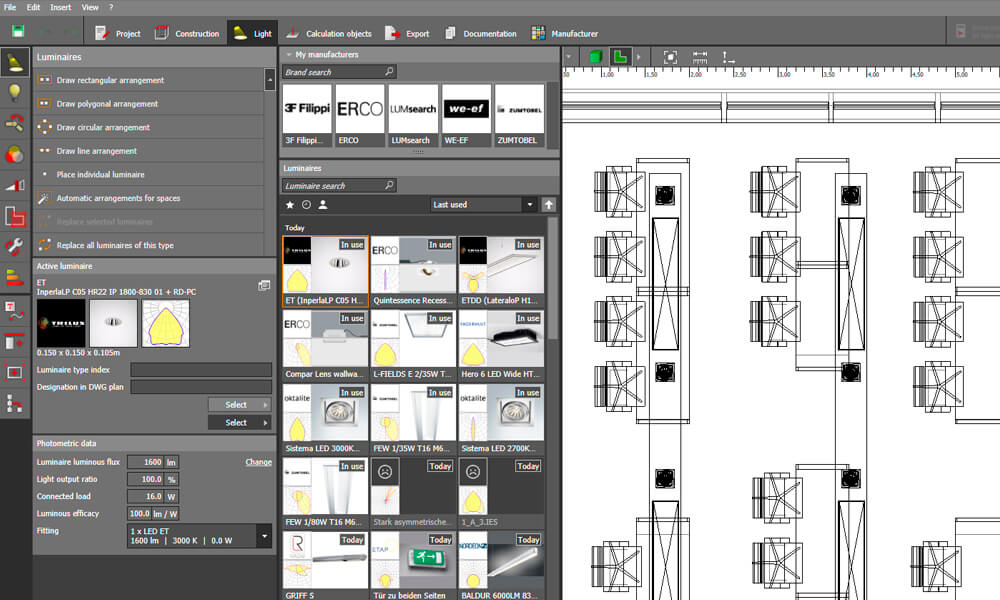The height and width of the screenshot is (600, 1000).
Task: Toggle the clock recently used filter
Action: coord(306,205)
